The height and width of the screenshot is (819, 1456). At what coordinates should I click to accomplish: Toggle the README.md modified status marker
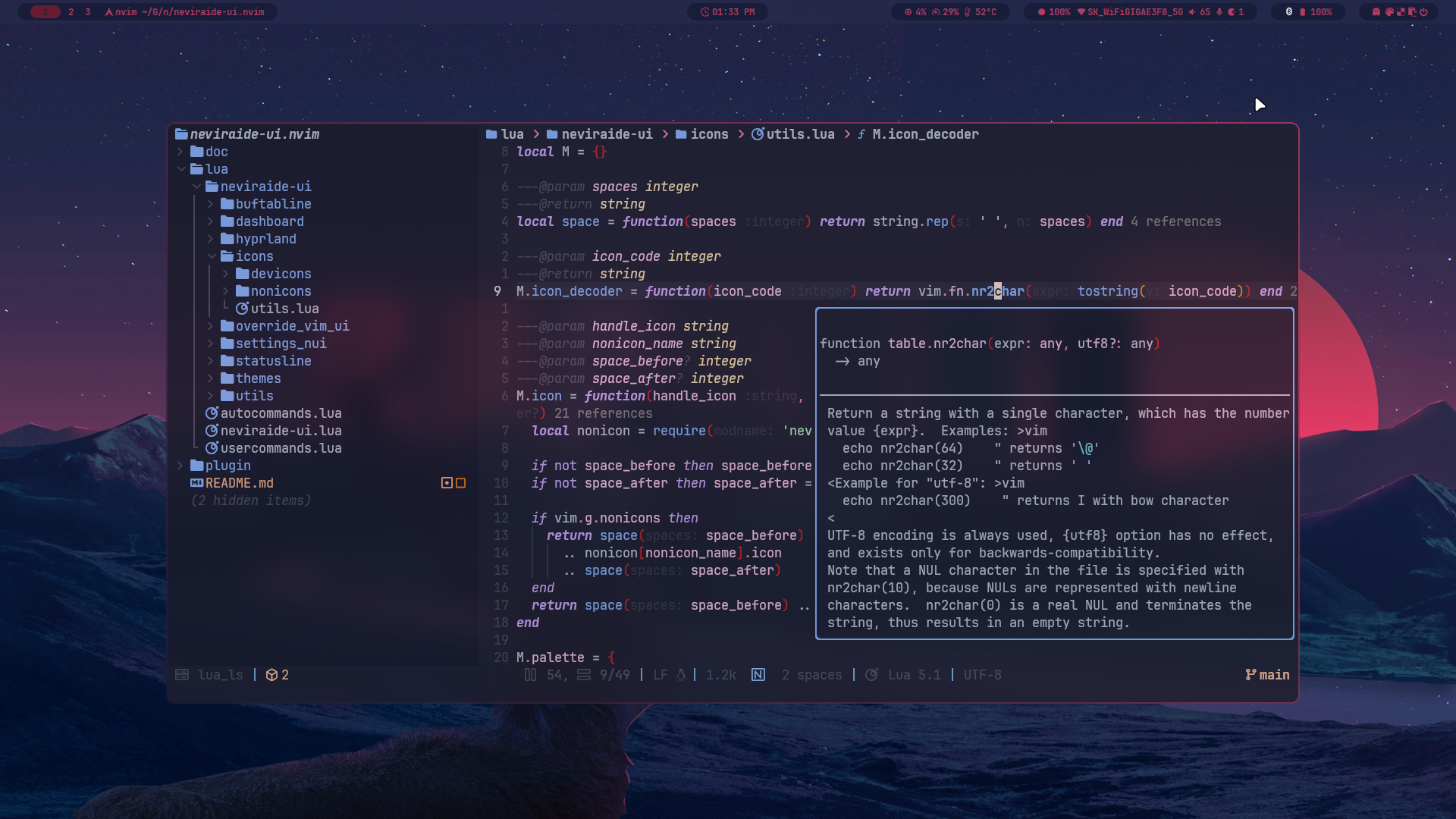coord(447,483)
